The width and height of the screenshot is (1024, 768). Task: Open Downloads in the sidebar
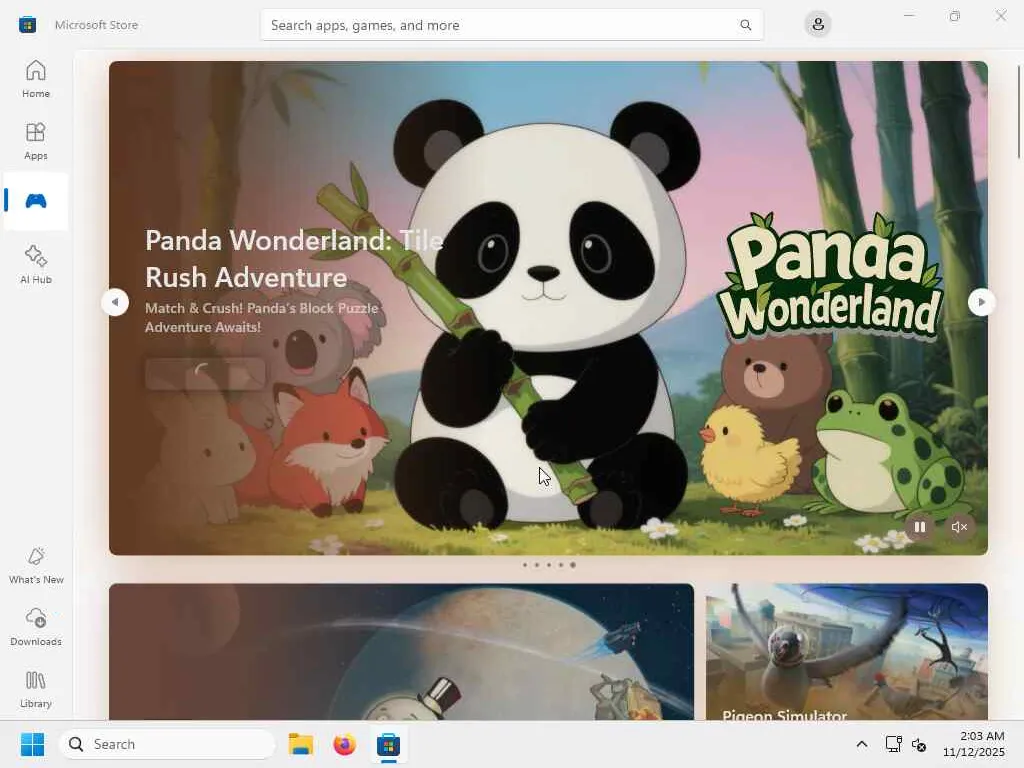(x=36, y=628)
